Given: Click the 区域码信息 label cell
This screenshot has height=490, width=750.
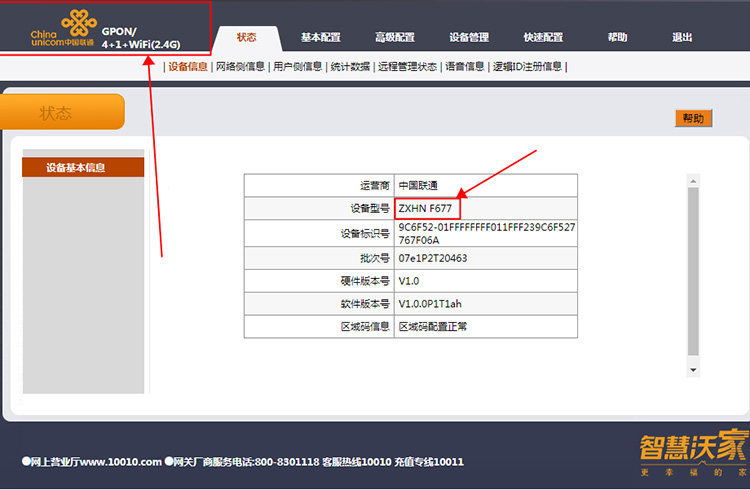Looking at the screenshot, I should [x=319, y=327].
